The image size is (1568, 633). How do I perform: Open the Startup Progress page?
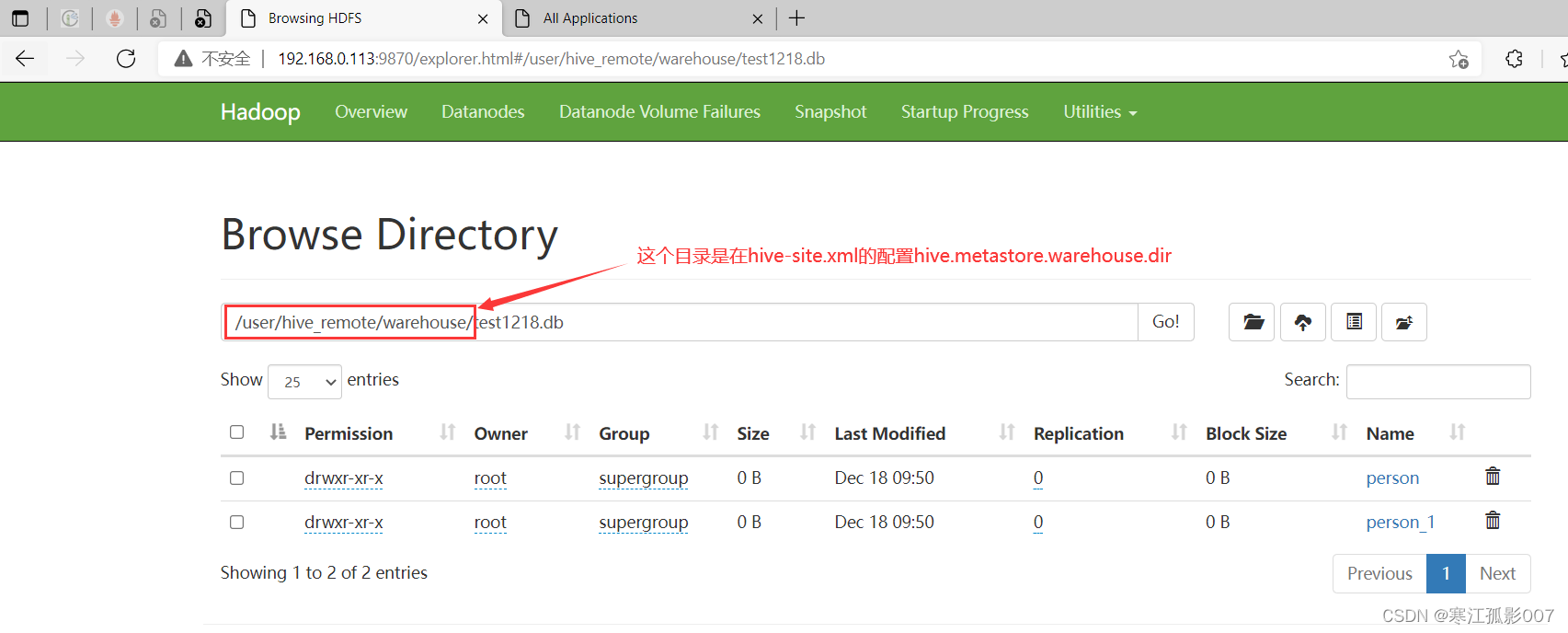[x=965, y=111]
